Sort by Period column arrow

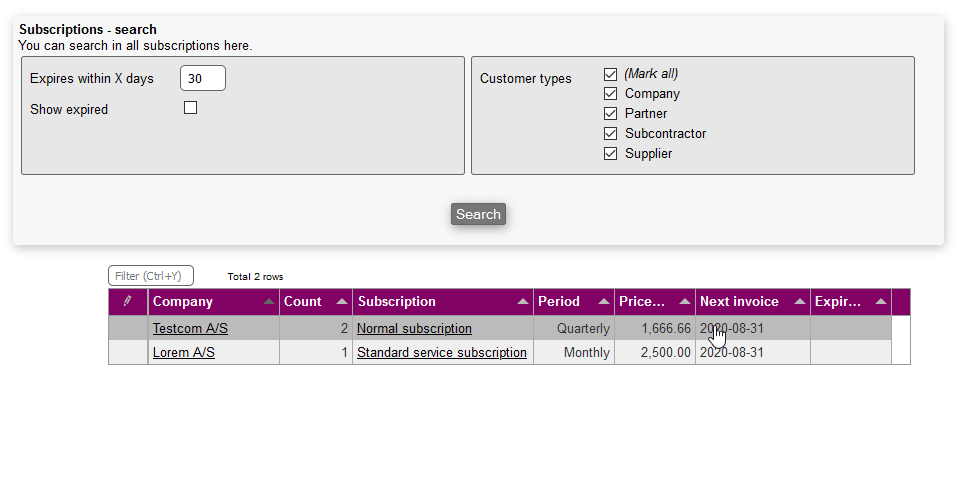coord(603,301)
